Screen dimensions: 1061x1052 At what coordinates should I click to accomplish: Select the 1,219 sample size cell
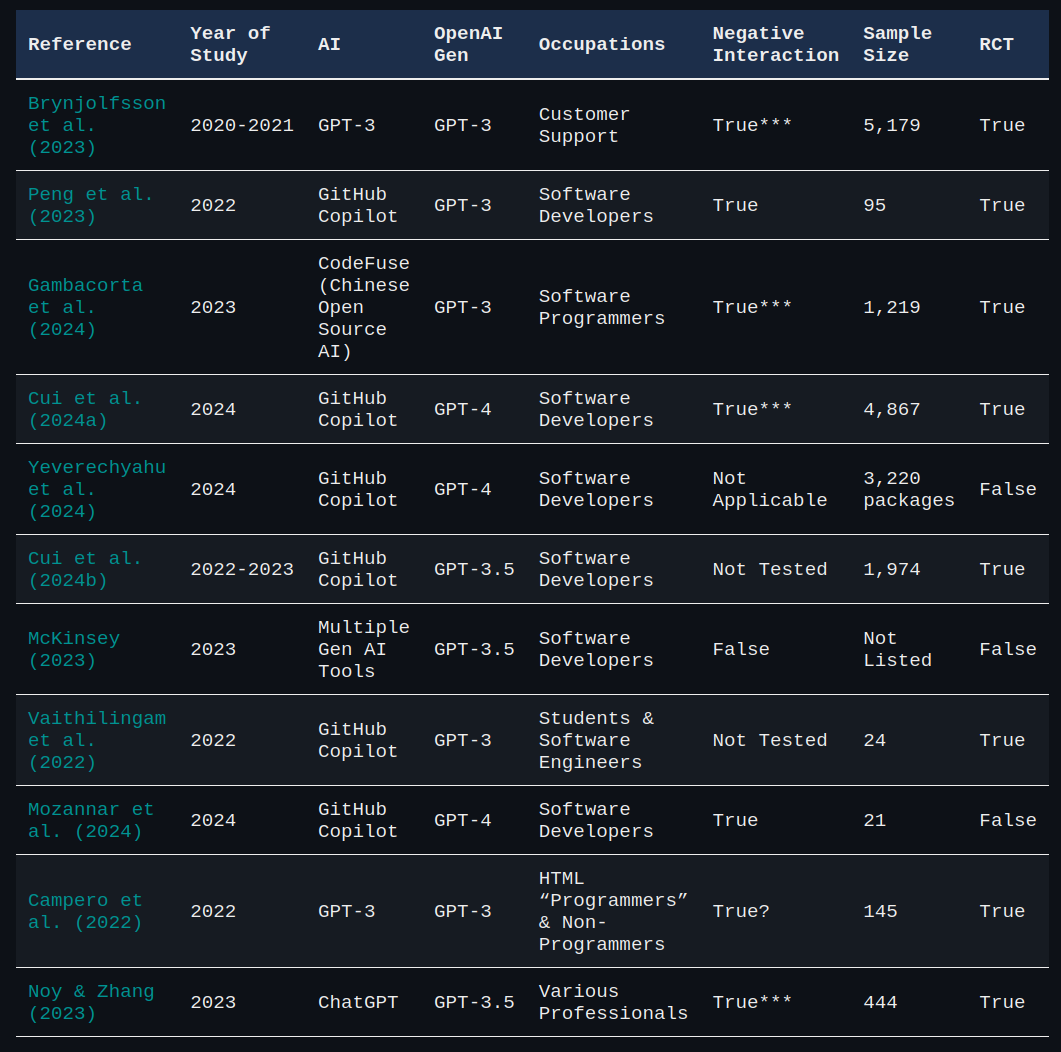(x=892, y=307)
